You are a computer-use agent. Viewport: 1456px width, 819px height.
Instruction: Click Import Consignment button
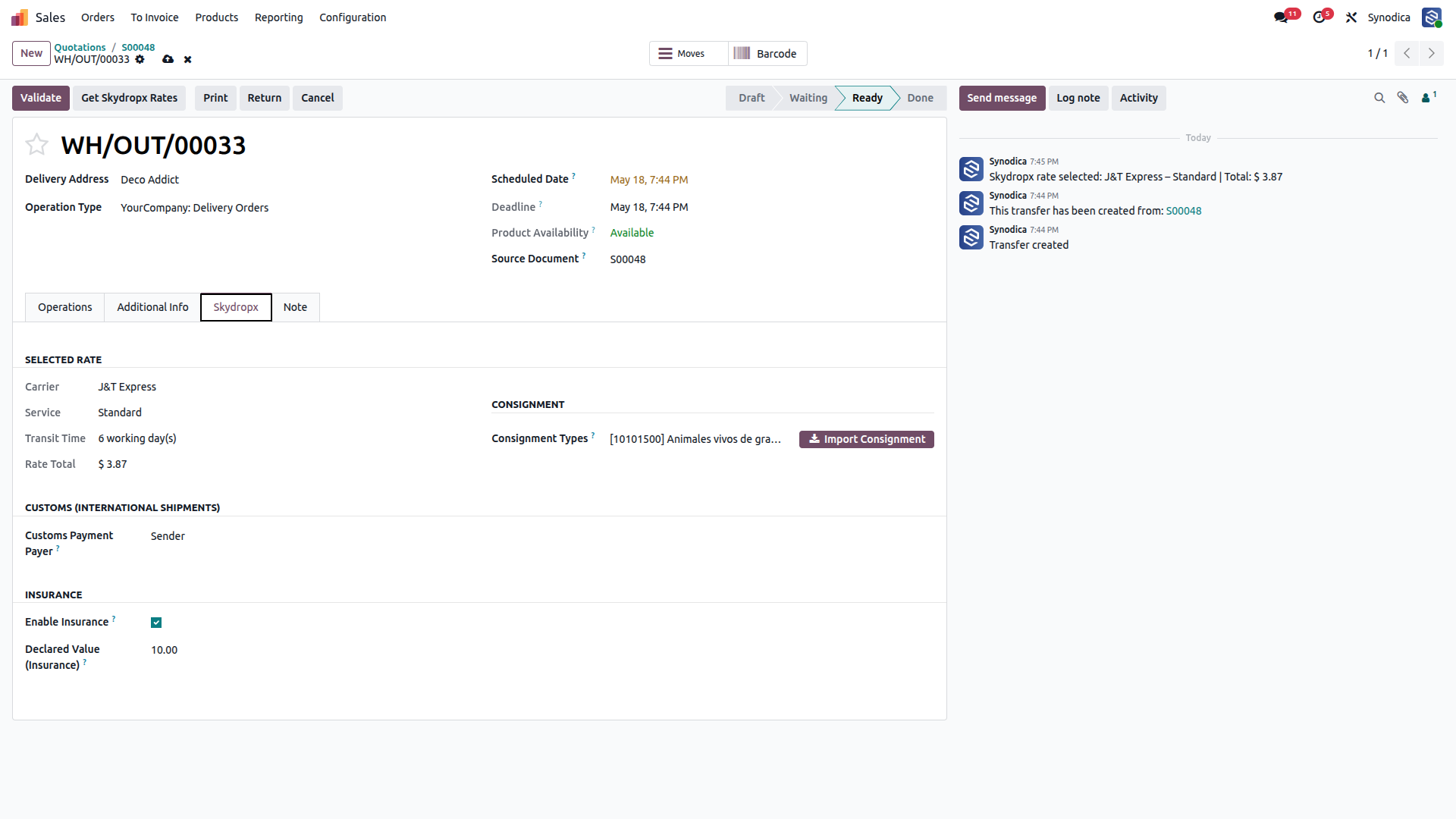point(867,439)
